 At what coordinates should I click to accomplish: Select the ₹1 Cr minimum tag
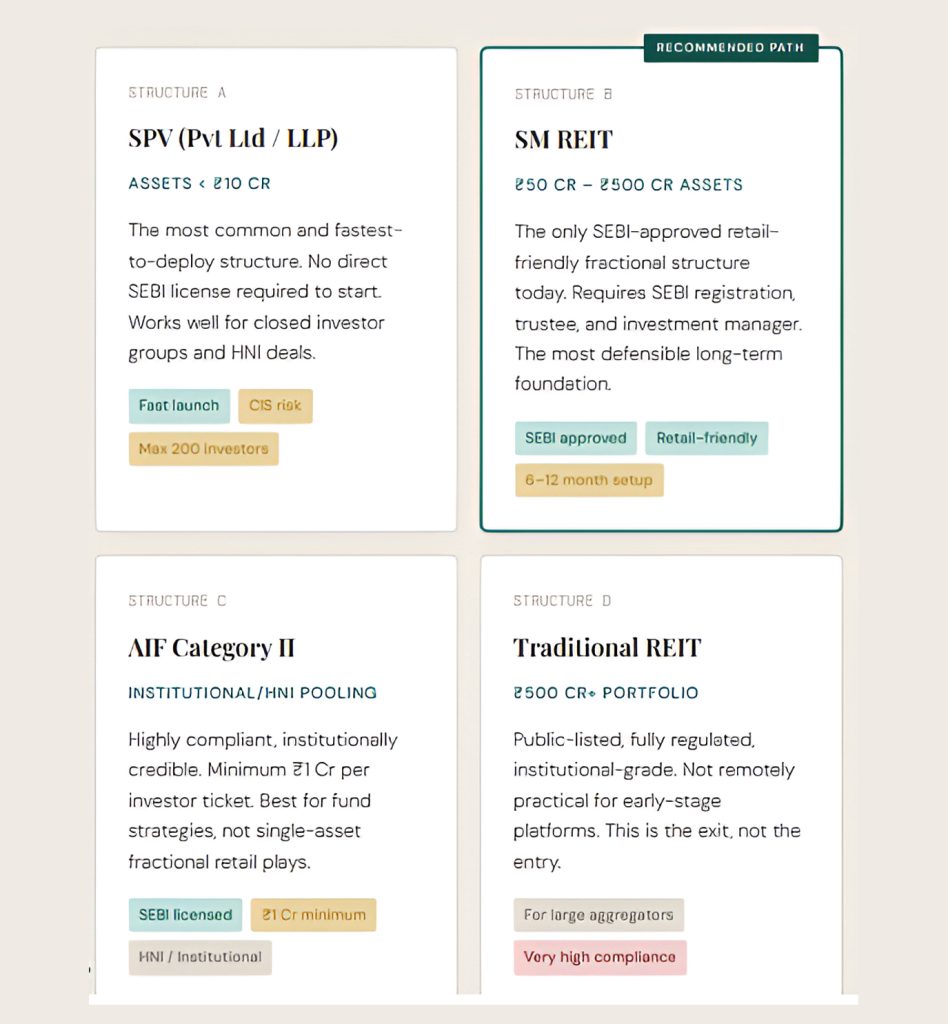313,915
